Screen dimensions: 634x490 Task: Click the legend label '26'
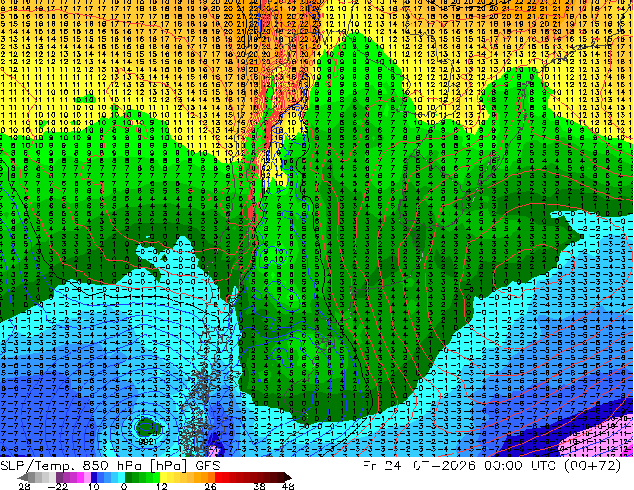210,486
